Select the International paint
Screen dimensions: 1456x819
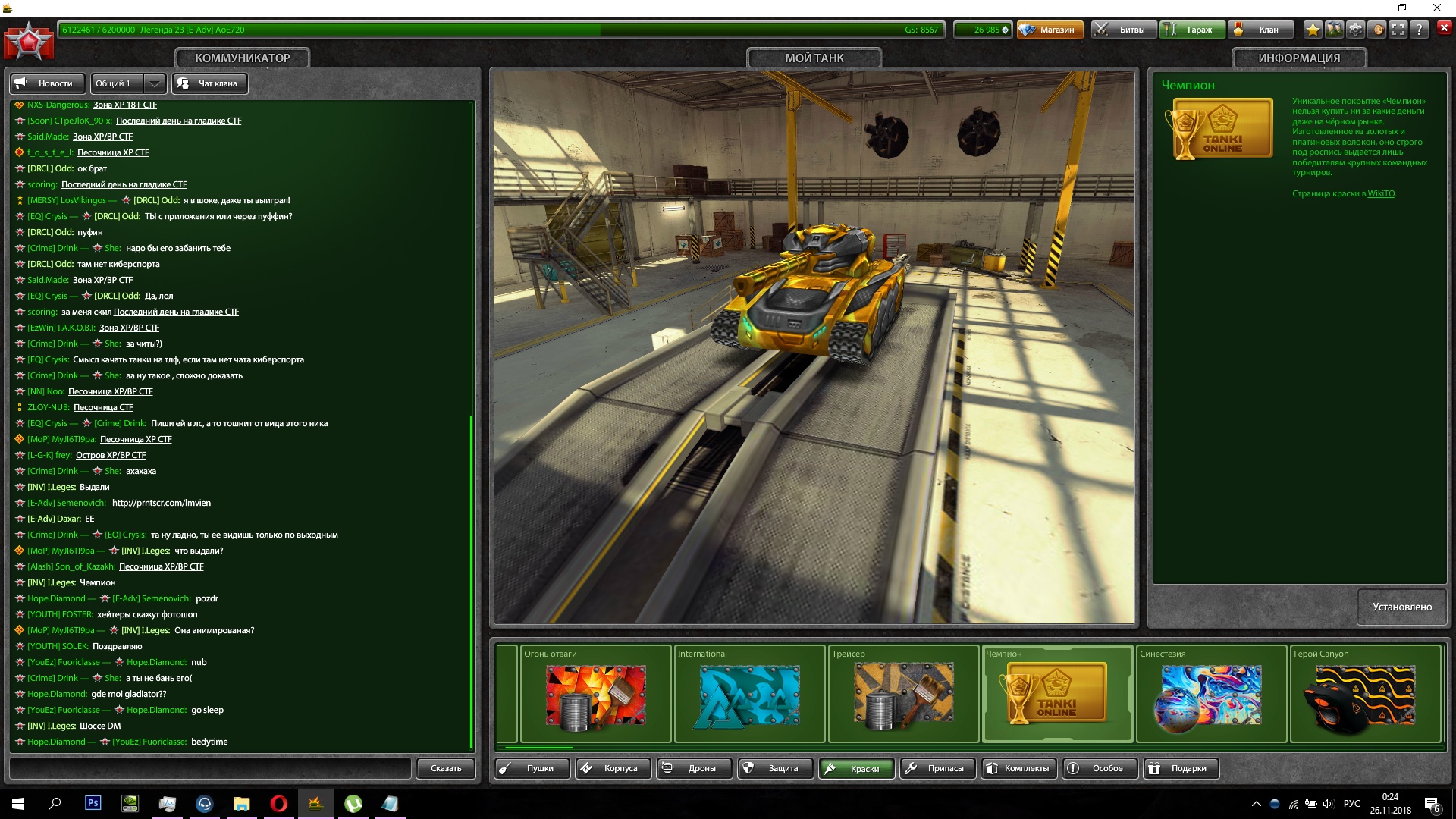click(x=749, y=693)
